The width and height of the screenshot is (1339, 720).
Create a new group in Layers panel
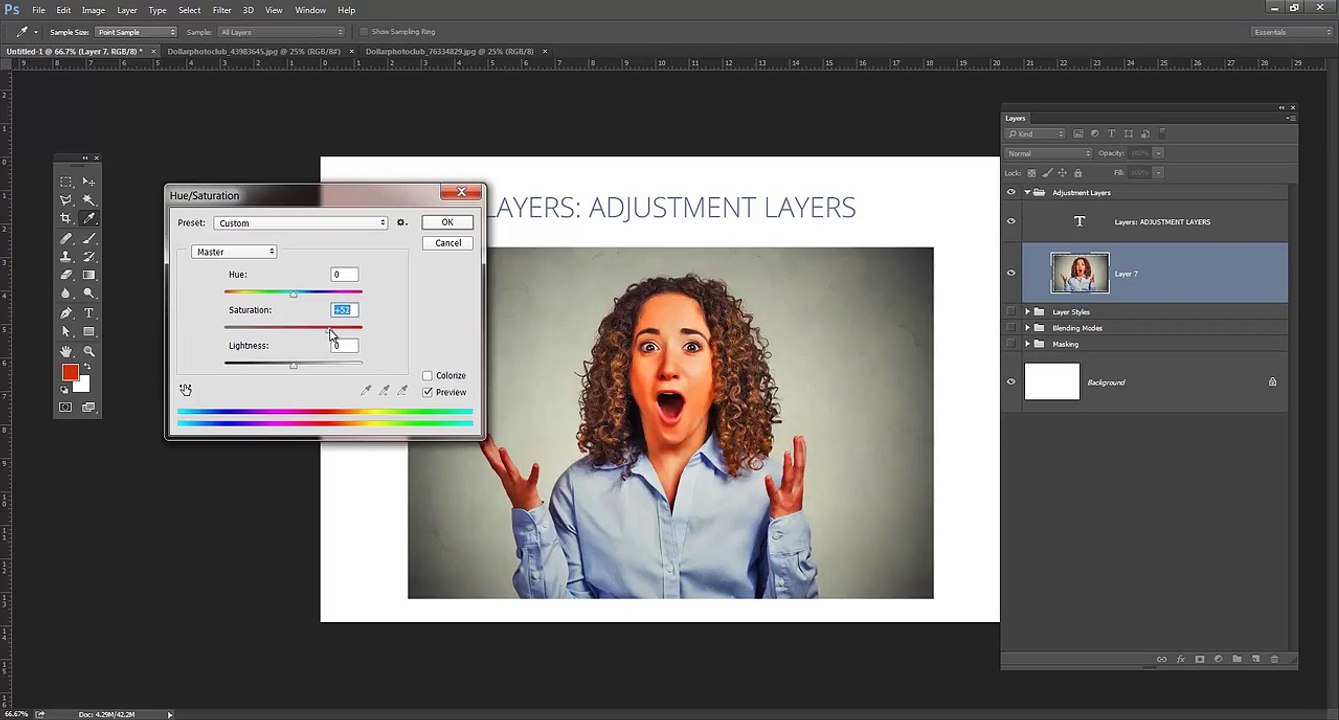click(1237, 659)
